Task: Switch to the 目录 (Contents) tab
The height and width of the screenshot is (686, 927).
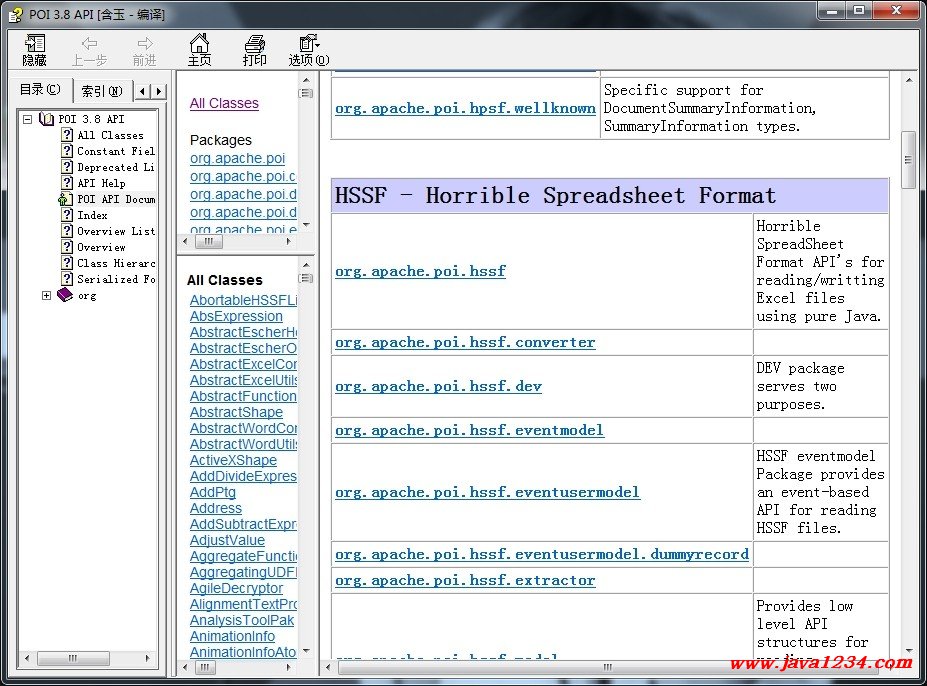Action: [40, 89]
